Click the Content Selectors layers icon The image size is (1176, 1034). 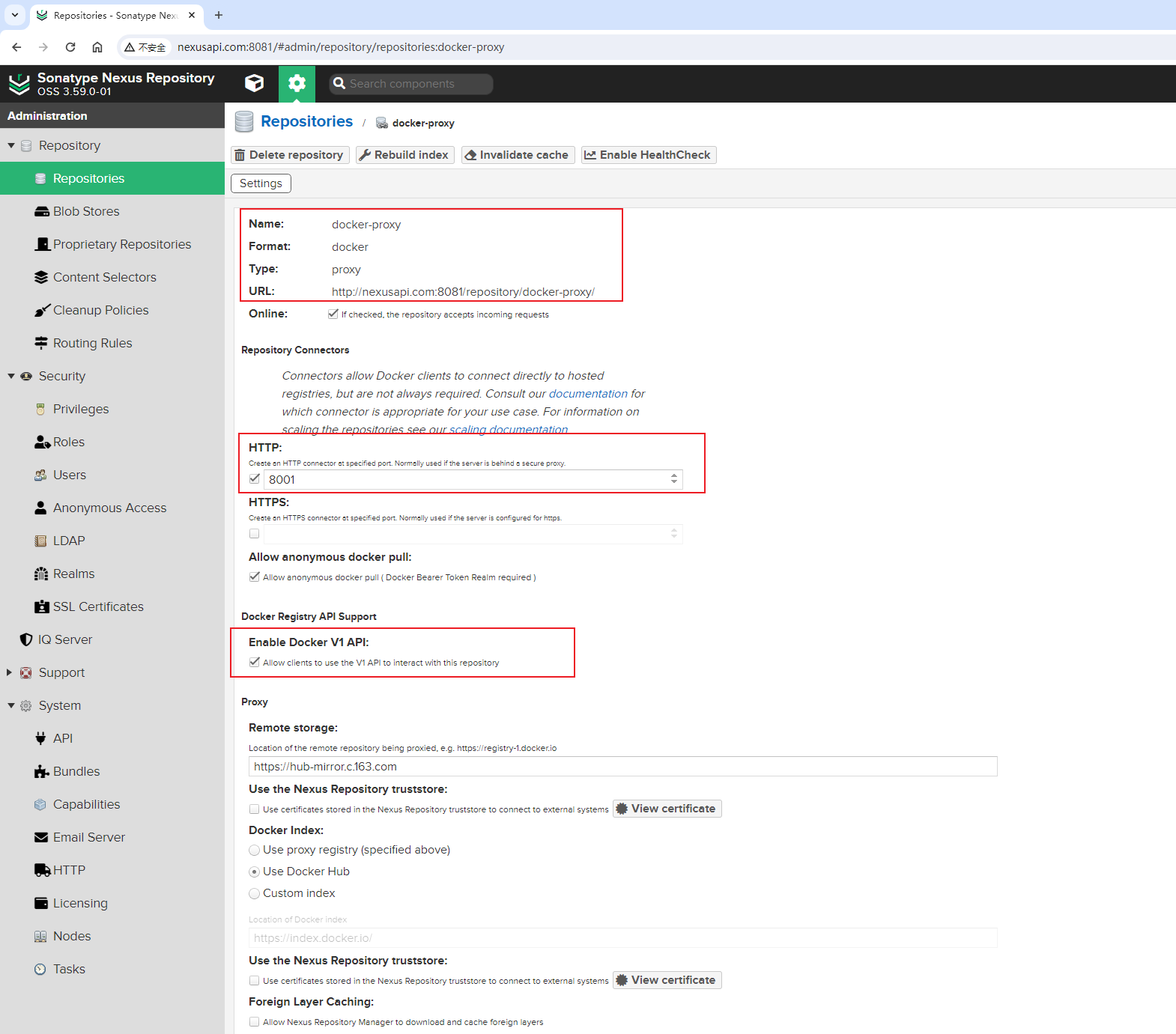coord(41,277)
